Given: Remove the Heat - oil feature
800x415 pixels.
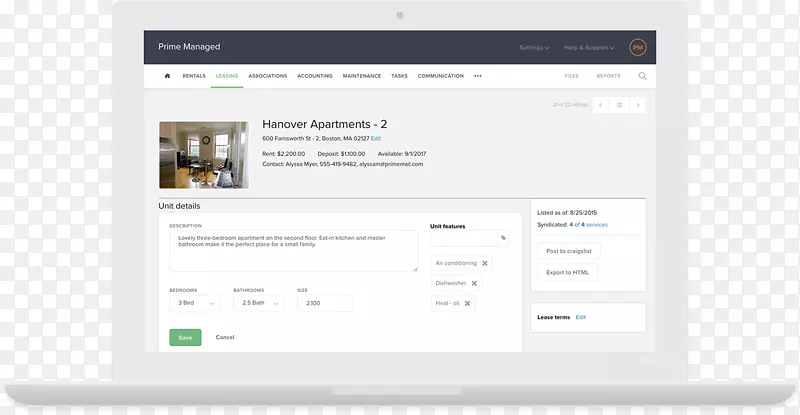Looking at the screenshot, I should [x=467, y=303].
